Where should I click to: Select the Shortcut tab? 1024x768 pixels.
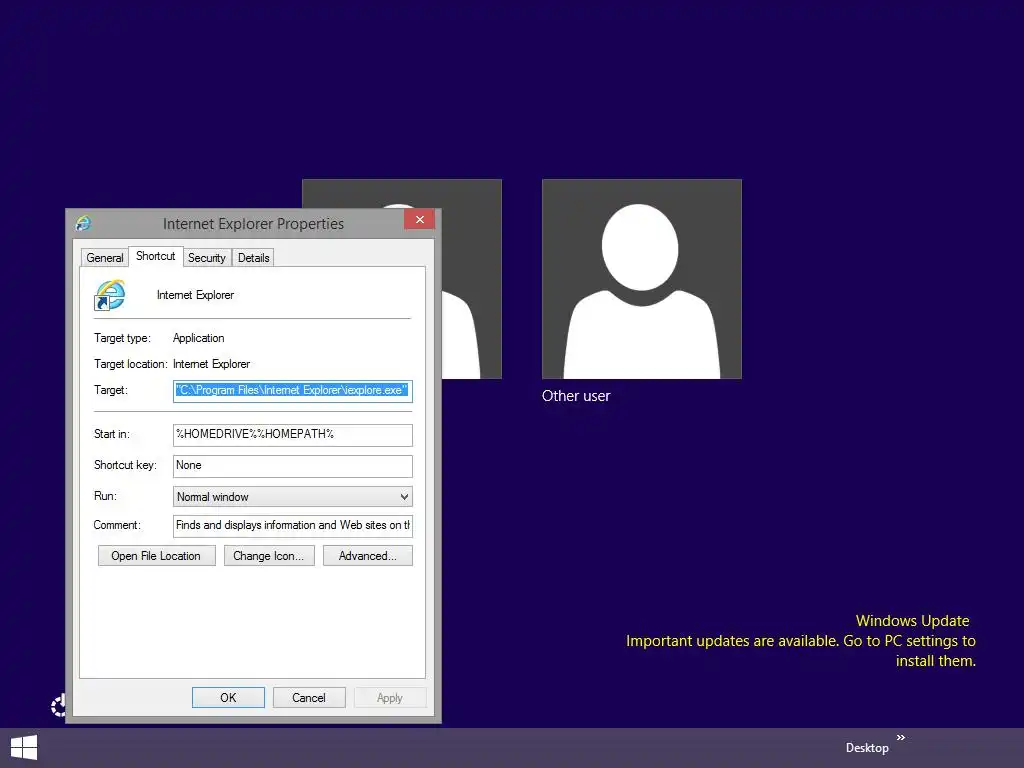point(155,256)
